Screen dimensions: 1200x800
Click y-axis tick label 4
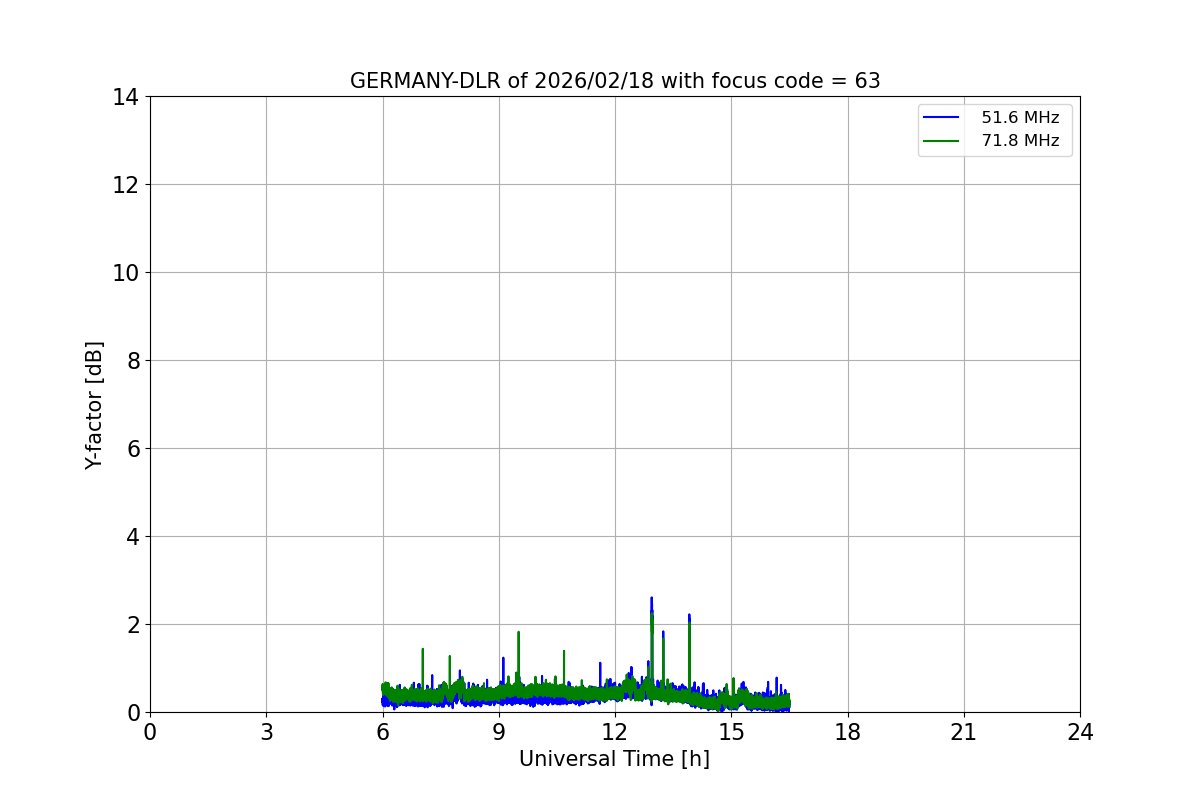[132, 536]
